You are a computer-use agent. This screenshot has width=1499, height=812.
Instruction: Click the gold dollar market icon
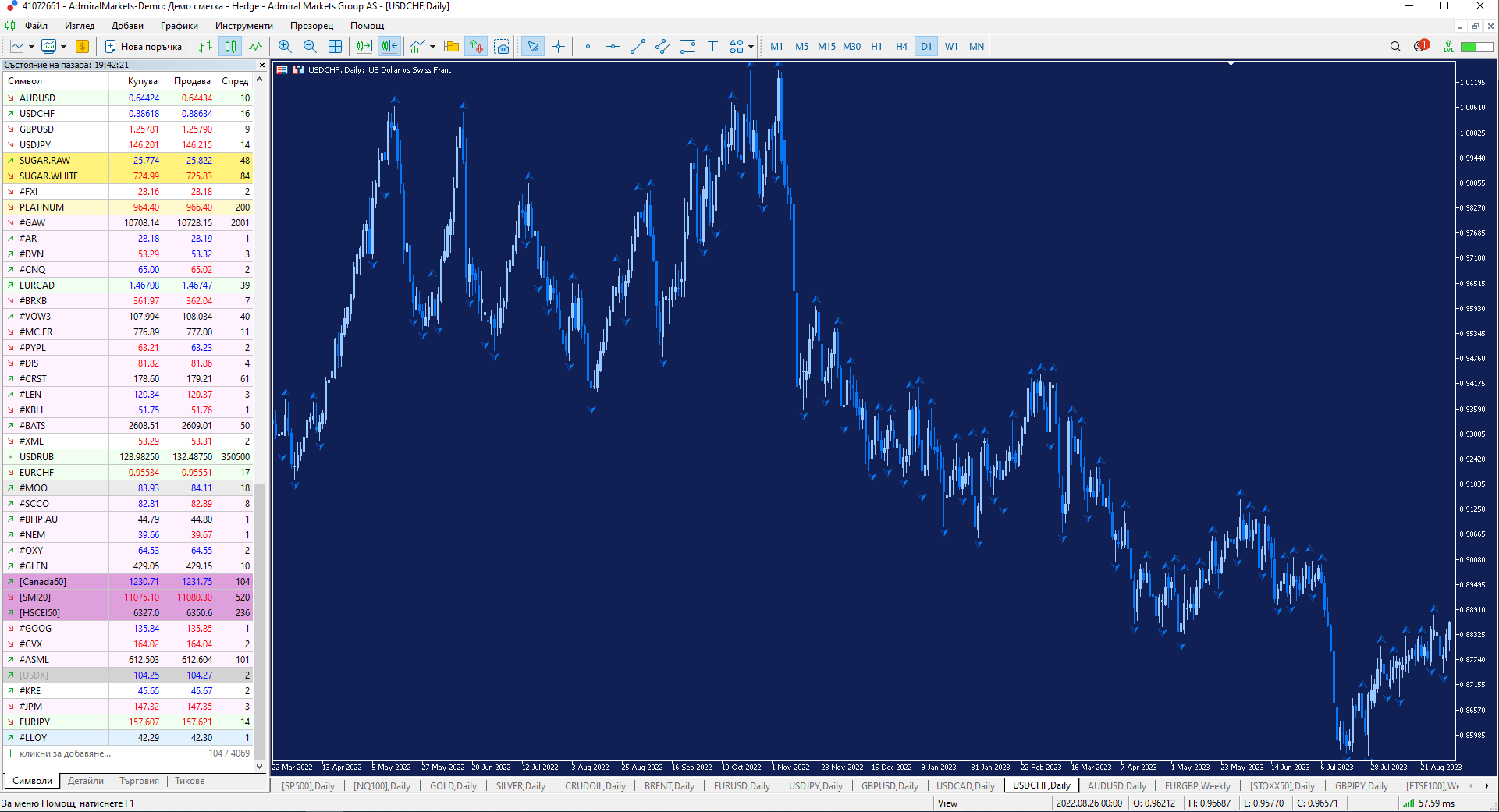point(82,47)
